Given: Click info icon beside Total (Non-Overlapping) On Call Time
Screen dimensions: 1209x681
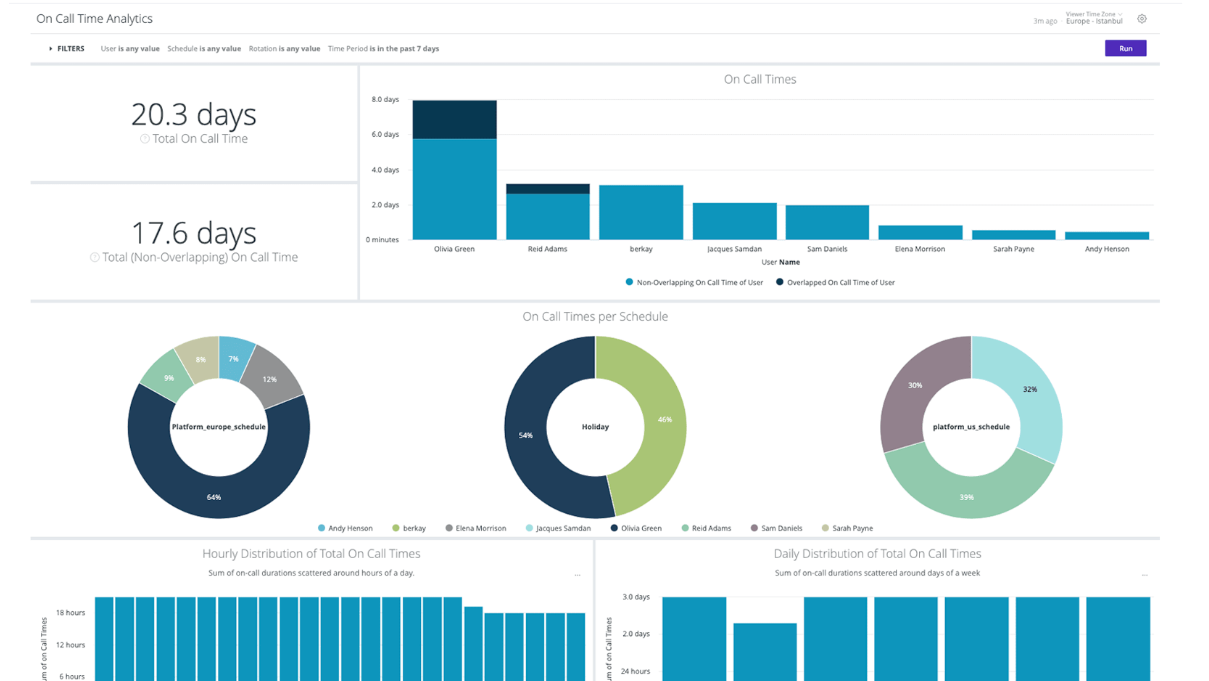Looking at the screenshot, I should [x=95, y=257].
